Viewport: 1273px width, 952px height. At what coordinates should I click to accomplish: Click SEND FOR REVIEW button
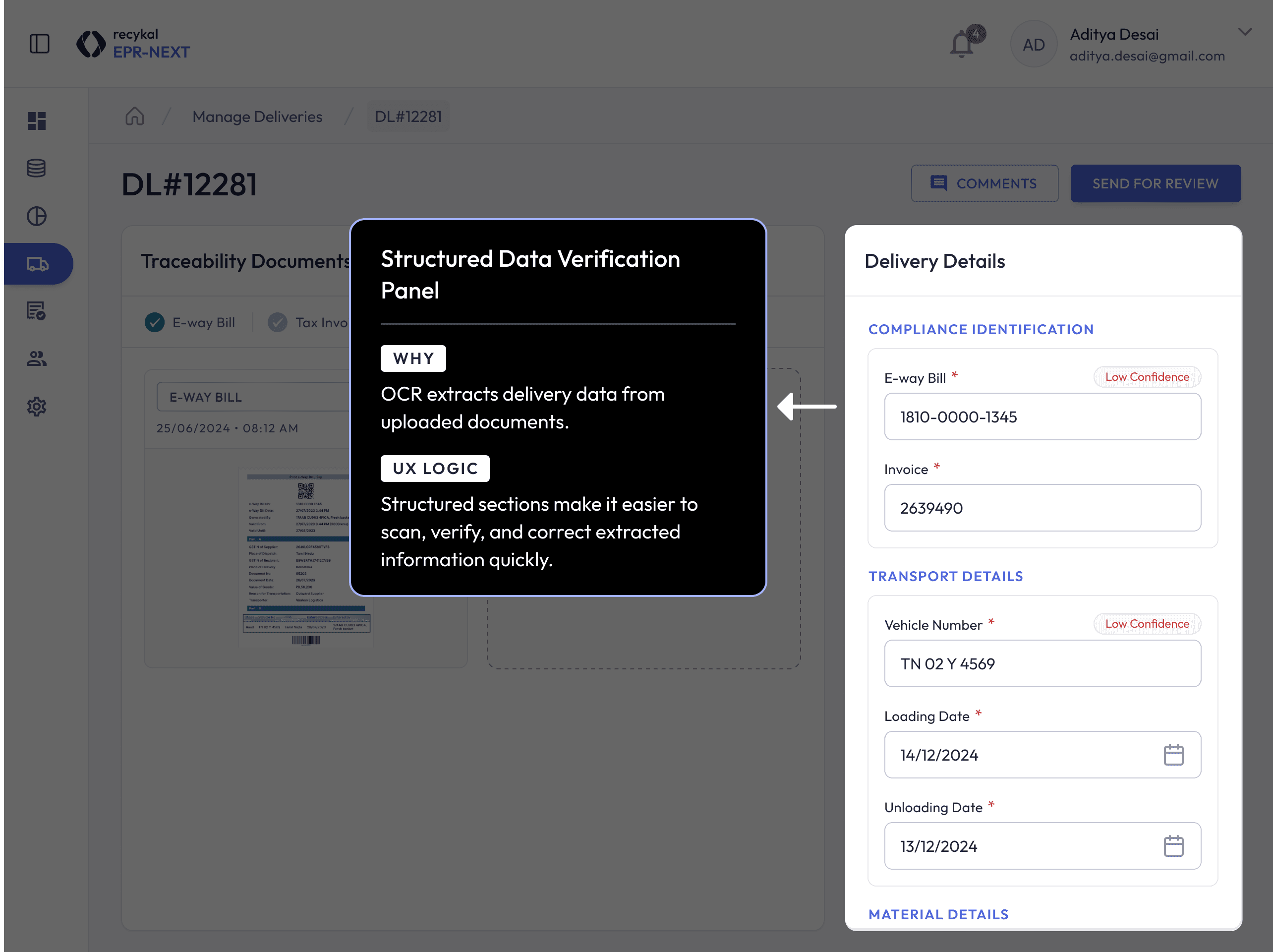1155,183
